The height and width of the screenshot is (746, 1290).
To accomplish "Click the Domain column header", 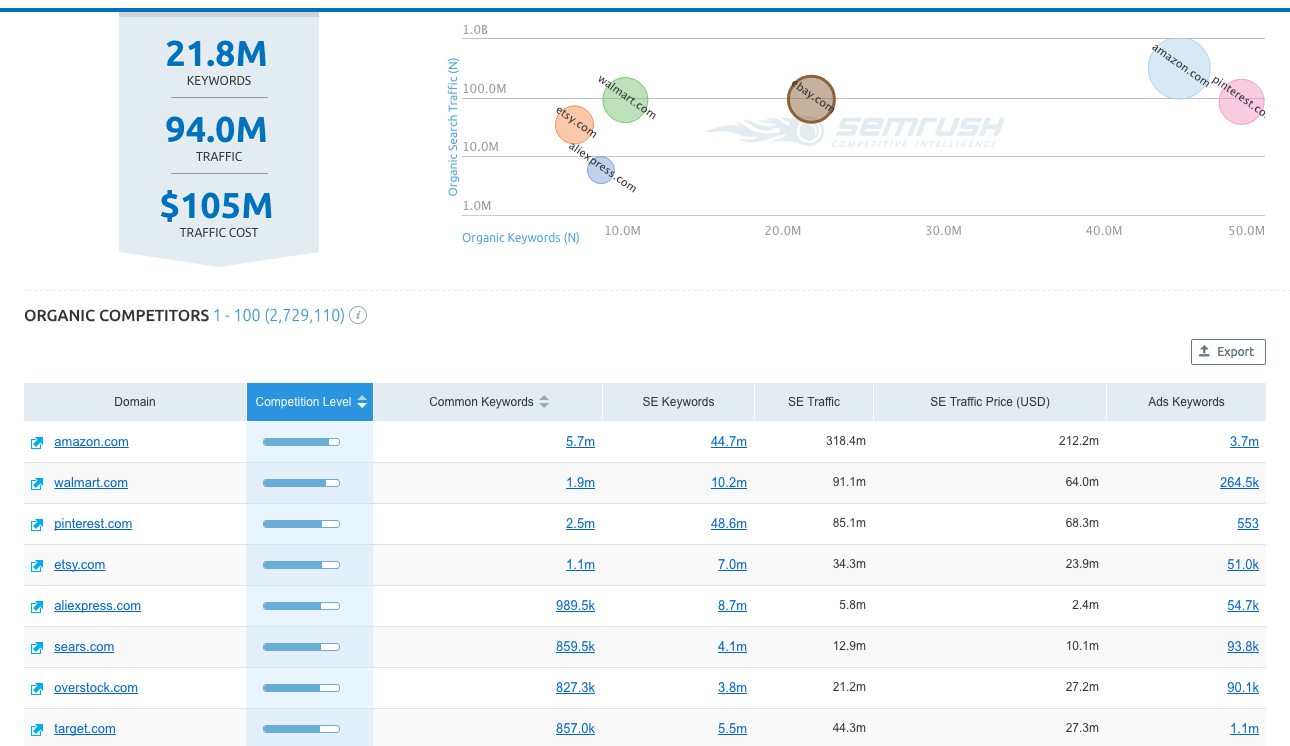I will pos(135,402).
